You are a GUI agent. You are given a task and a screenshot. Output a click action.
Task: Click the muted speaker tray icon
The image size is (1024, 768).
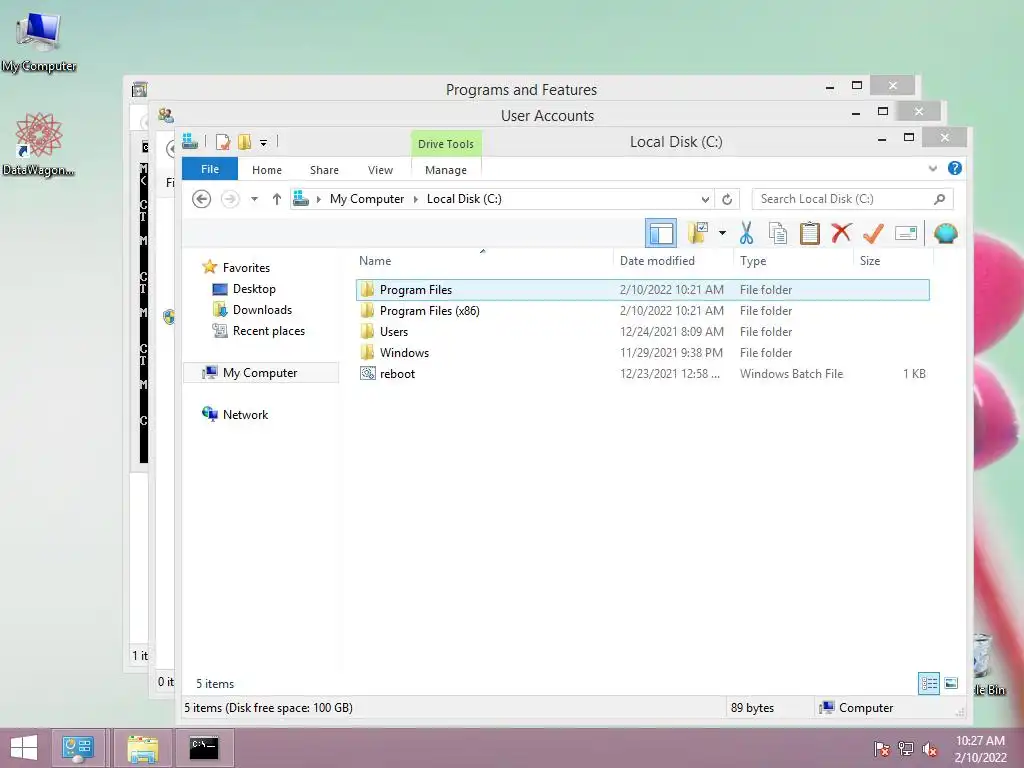tap(930, 749)
